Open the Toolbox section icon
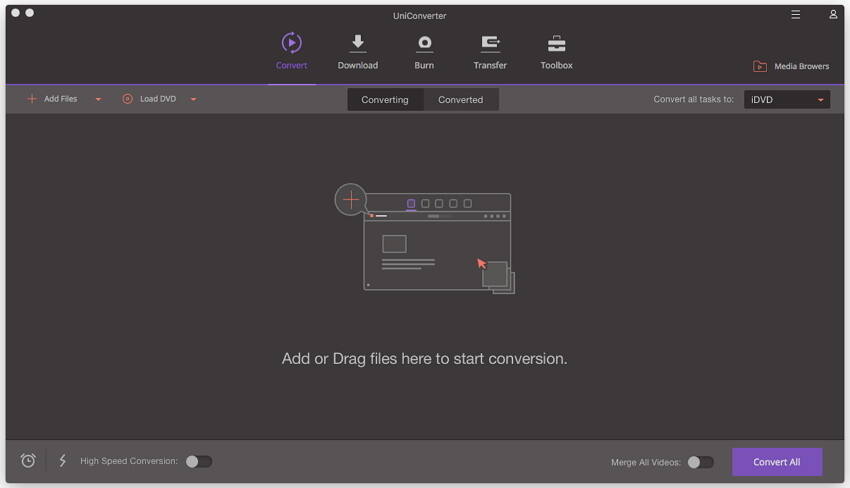This screenshot has width=850, height=488. click(x=557, y=43)
